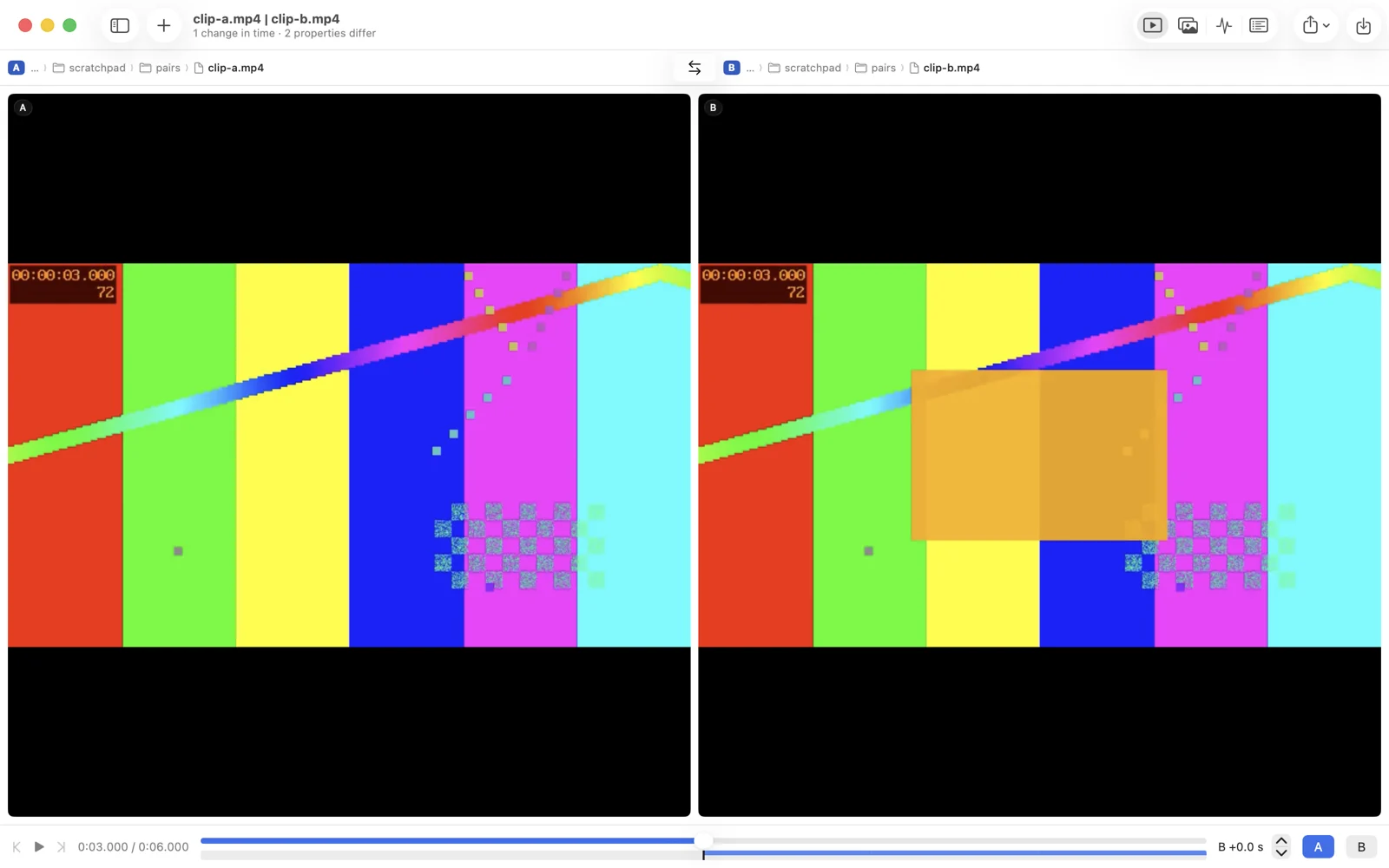Open the share menu dropdown

[1316, 25]
